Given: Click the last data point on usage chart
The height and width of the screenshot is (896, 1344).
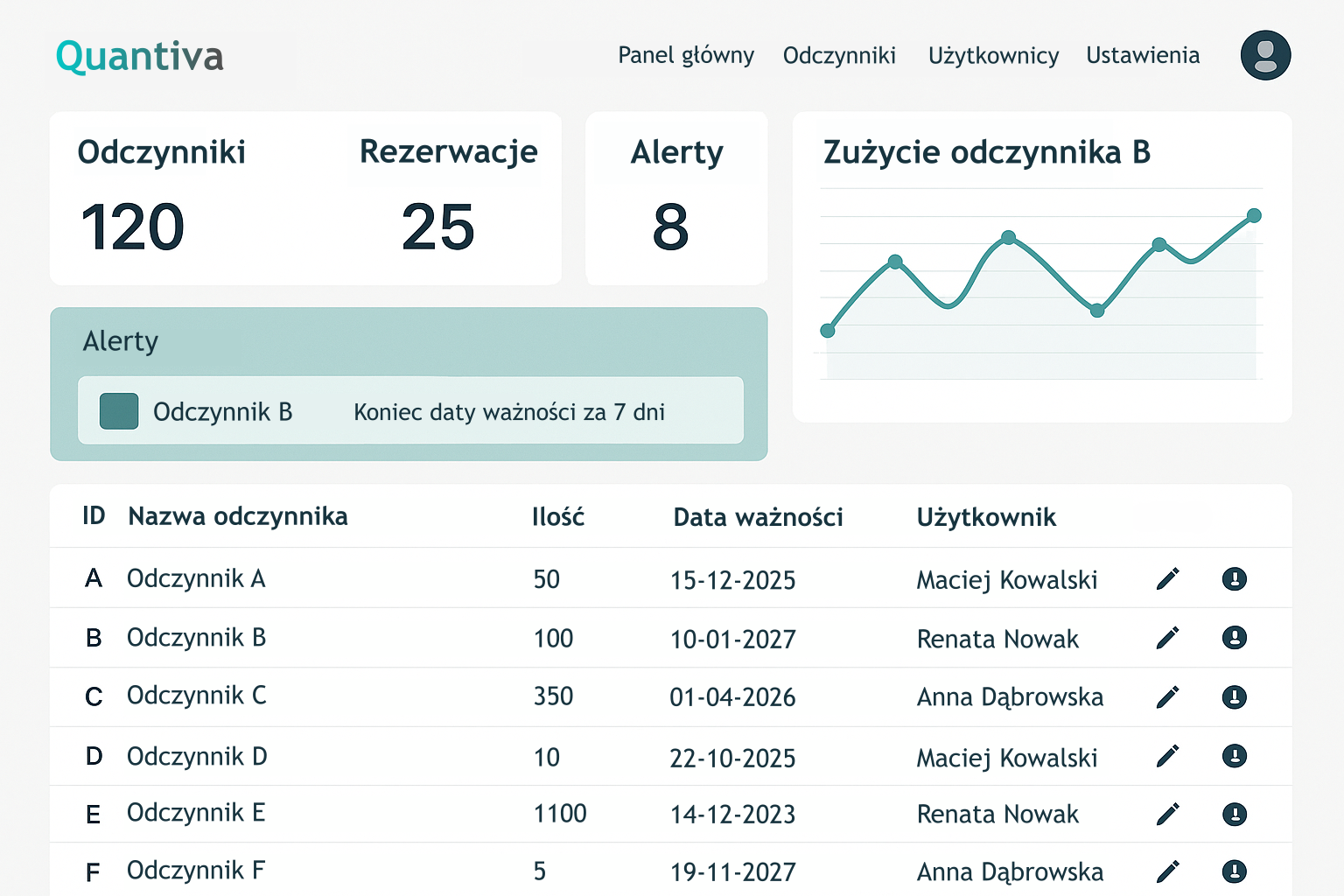Looking at the screenshot, I should tap(1254, 215).
